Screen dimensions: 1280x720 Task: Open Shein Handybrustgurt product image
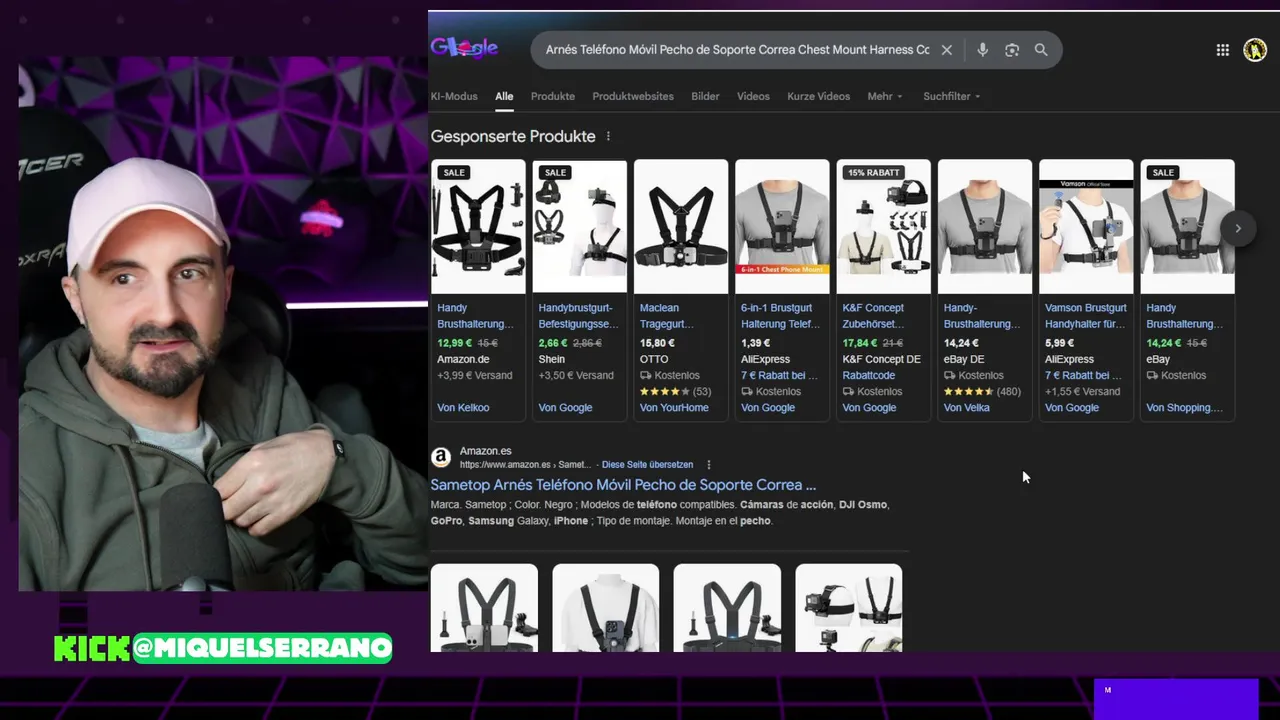(x=580, y=226)
